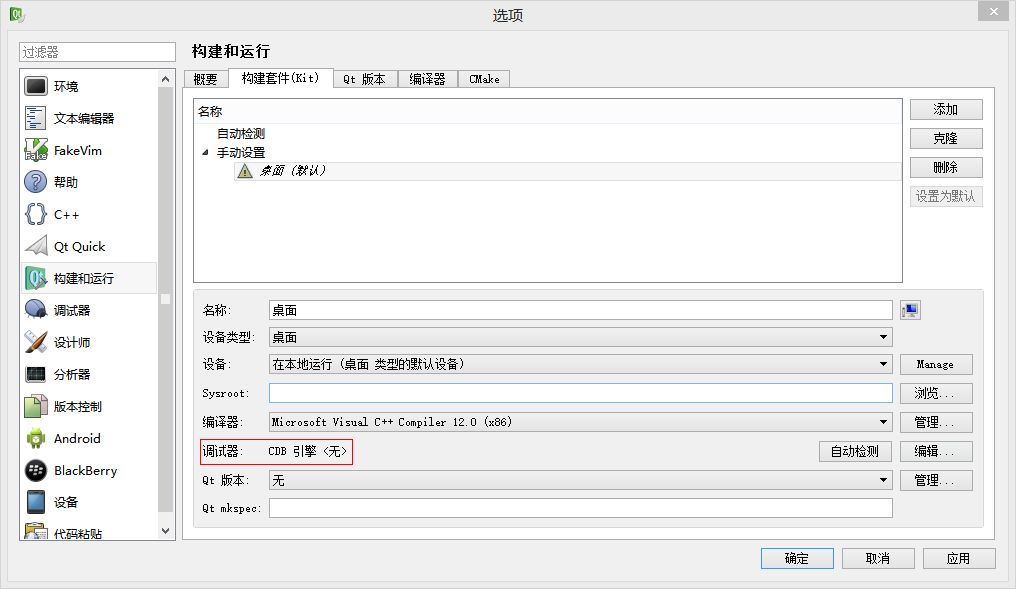Switch to the CMake tab
Screen dimensions: 1016x589
click(484, 79)
